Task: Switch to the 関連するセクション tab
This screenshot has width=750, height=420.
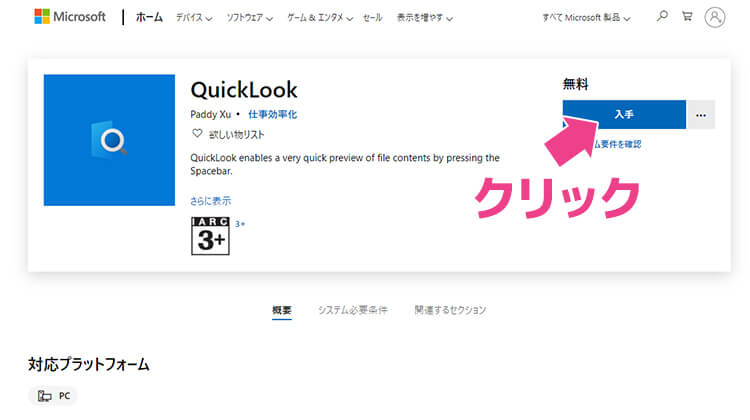Action: click(x=450, y=310)
